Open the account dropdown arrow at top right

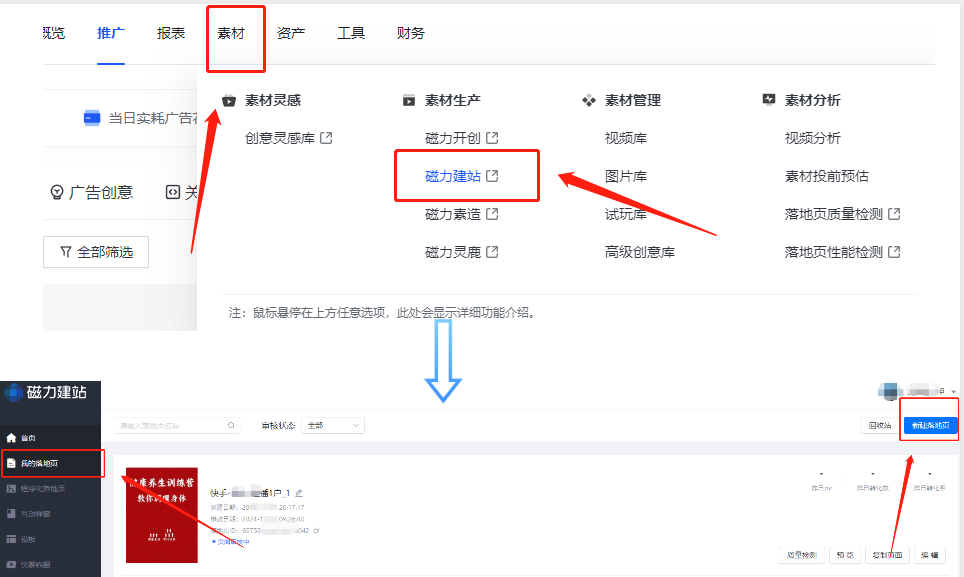tap(954, 391)
